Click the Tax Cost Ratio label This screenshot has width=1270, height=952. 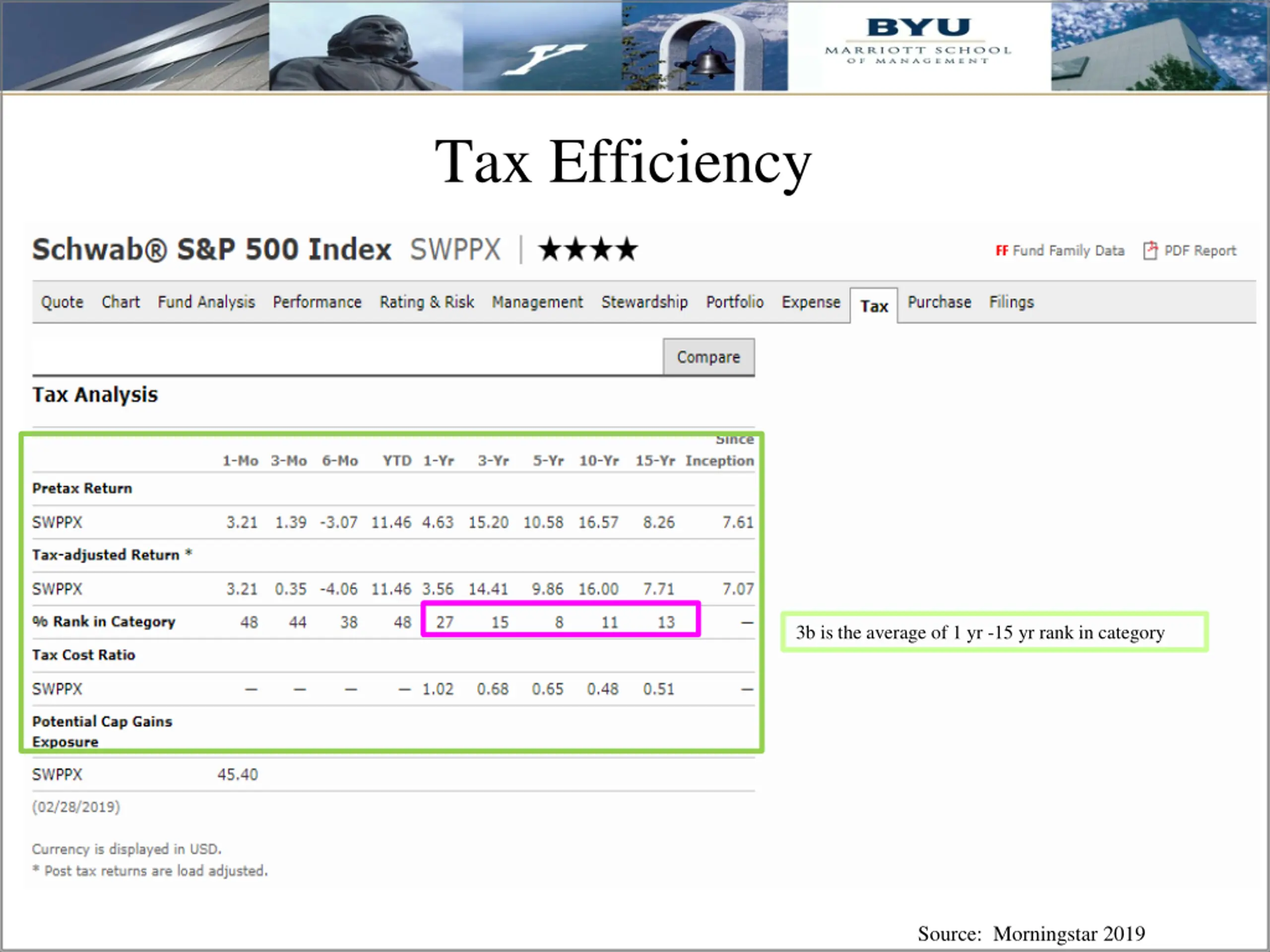(84, 655)
